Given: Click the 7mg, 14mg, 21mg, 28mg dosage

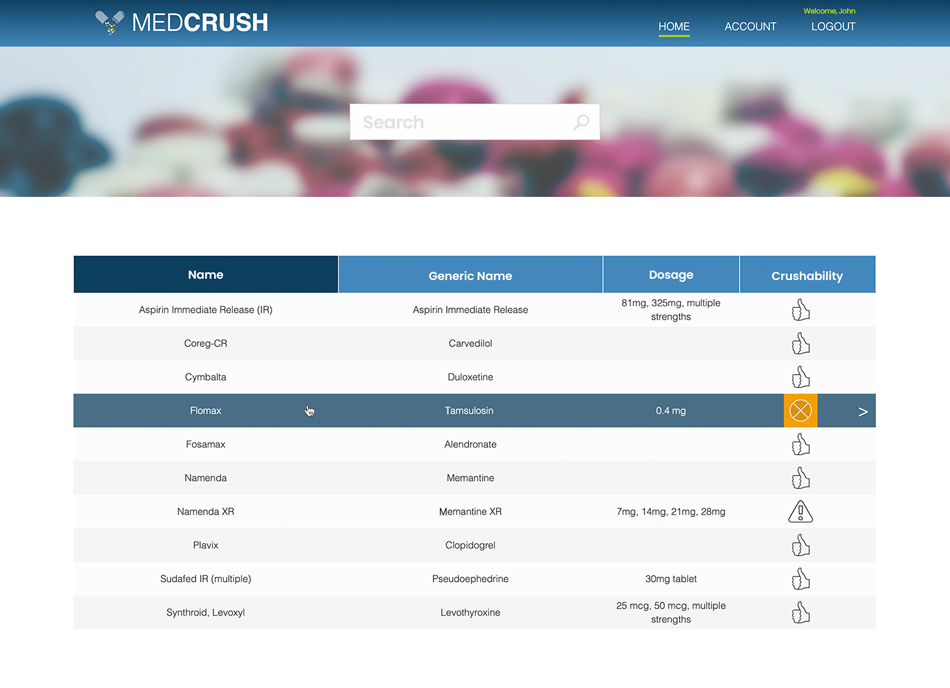Looking at the screenshot, I should click(671, 511).
